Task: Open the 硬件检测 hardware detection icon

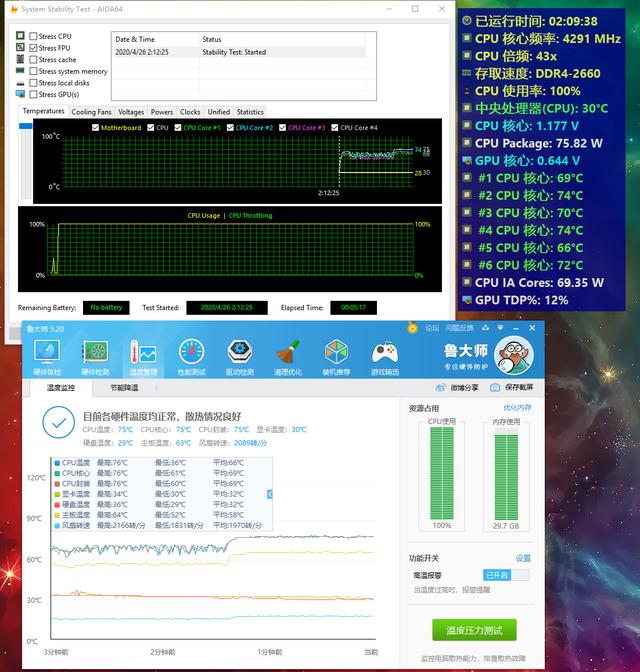Action: point(95,354)
